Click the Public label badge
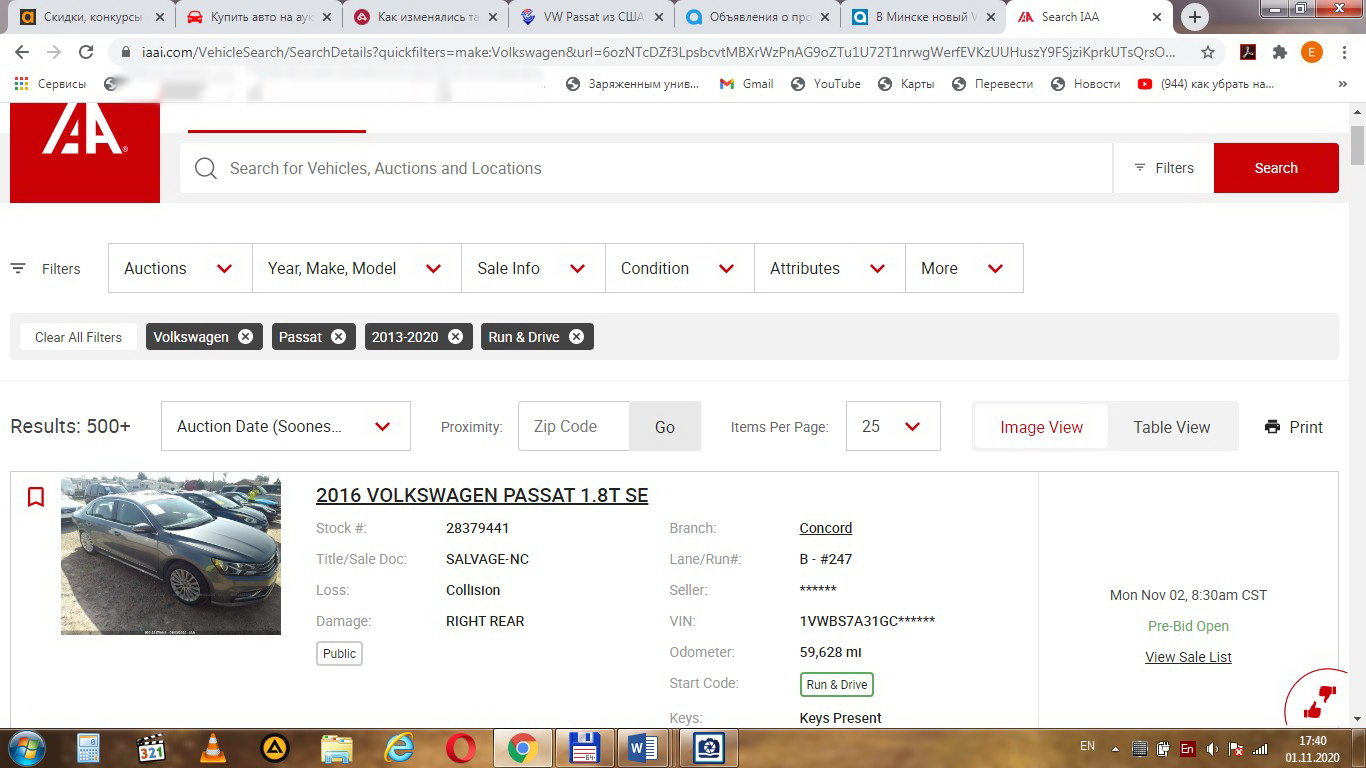The height and width of the screenshot is (768, 1366). [x=339, y=654]
